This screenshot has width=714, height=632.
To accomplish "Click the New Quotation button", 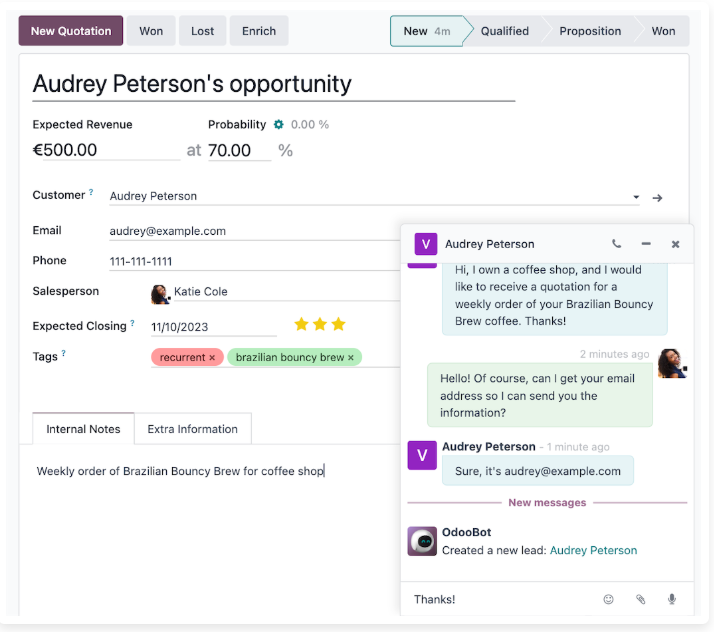I will click(71, 31).
